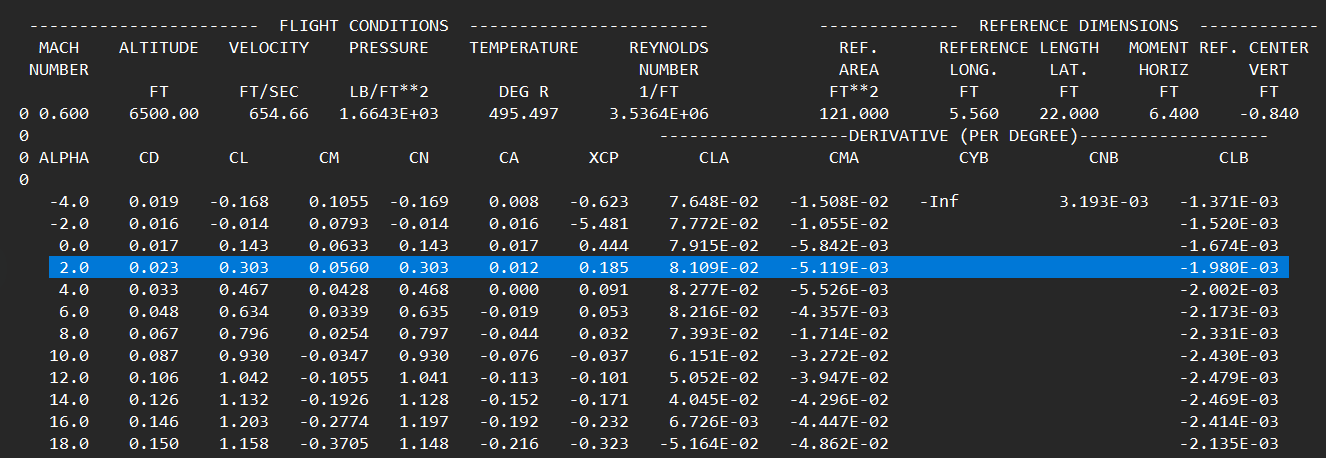Select CD value 0.150
1326x458 pixels.
(x=154, y=444)
